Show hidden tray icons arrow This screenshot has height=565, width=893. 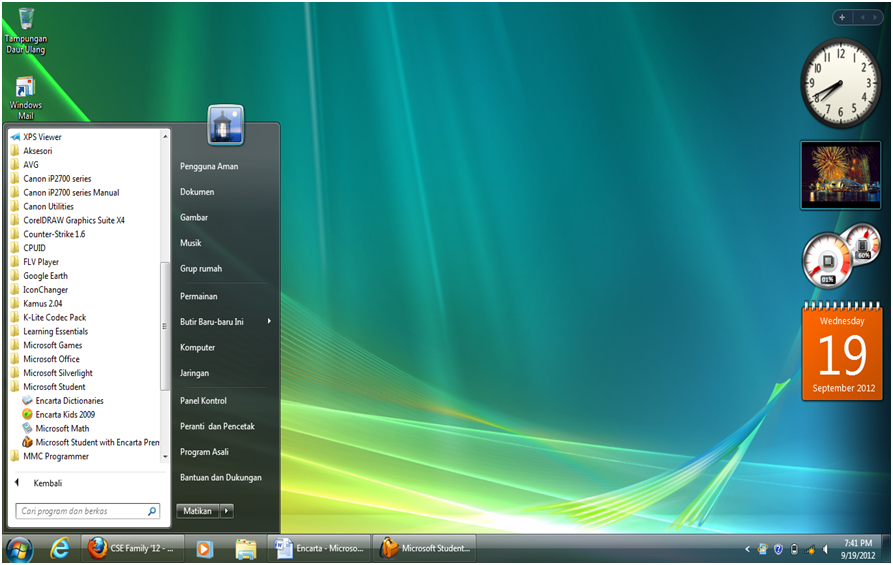pyautogui.click(x=747, y=549)
